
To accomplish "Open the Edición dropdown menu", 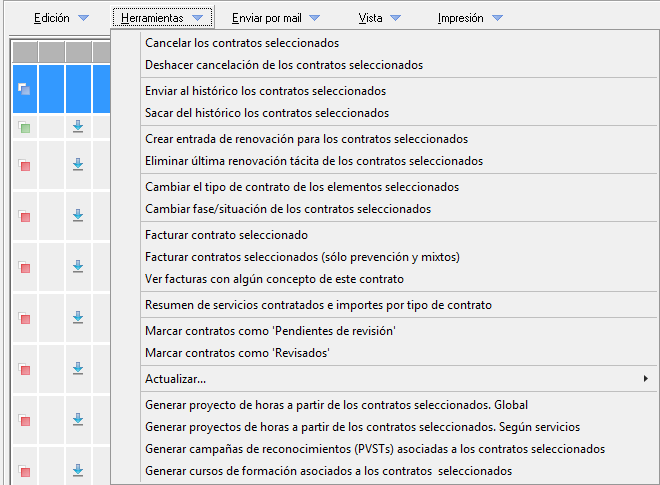I will 61,18.
